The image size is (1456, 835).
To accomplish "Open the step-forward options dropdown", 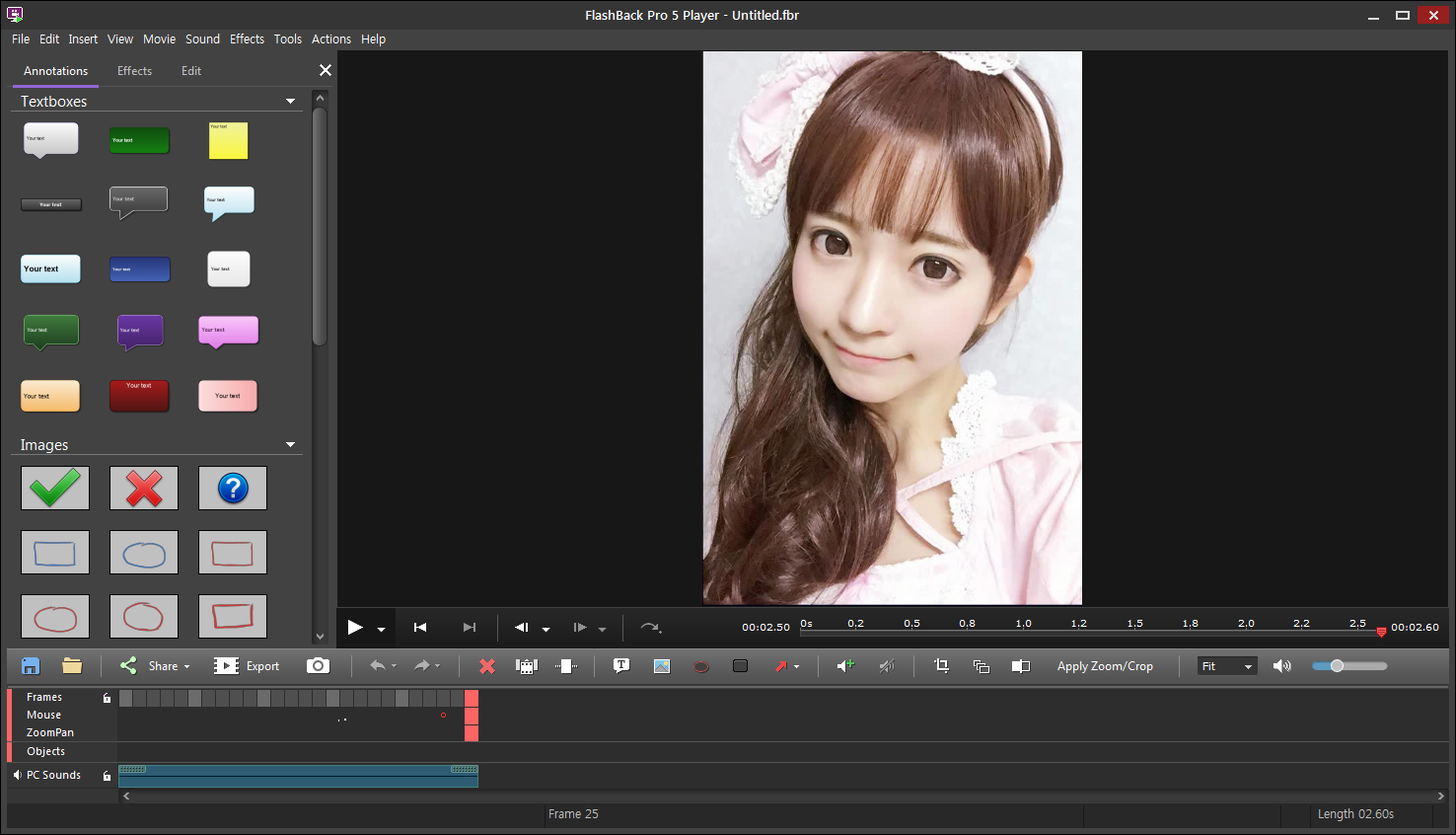I will 602,629.
